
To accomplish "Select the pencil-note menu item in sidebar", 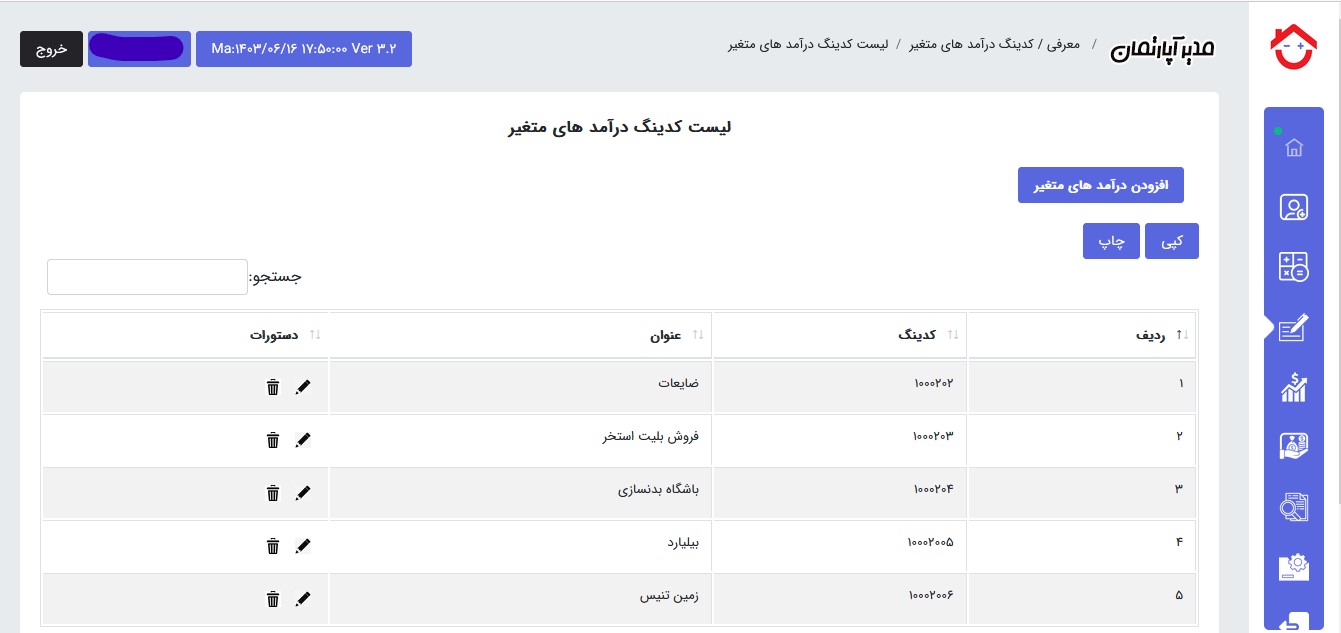I will pos(1294,327).
